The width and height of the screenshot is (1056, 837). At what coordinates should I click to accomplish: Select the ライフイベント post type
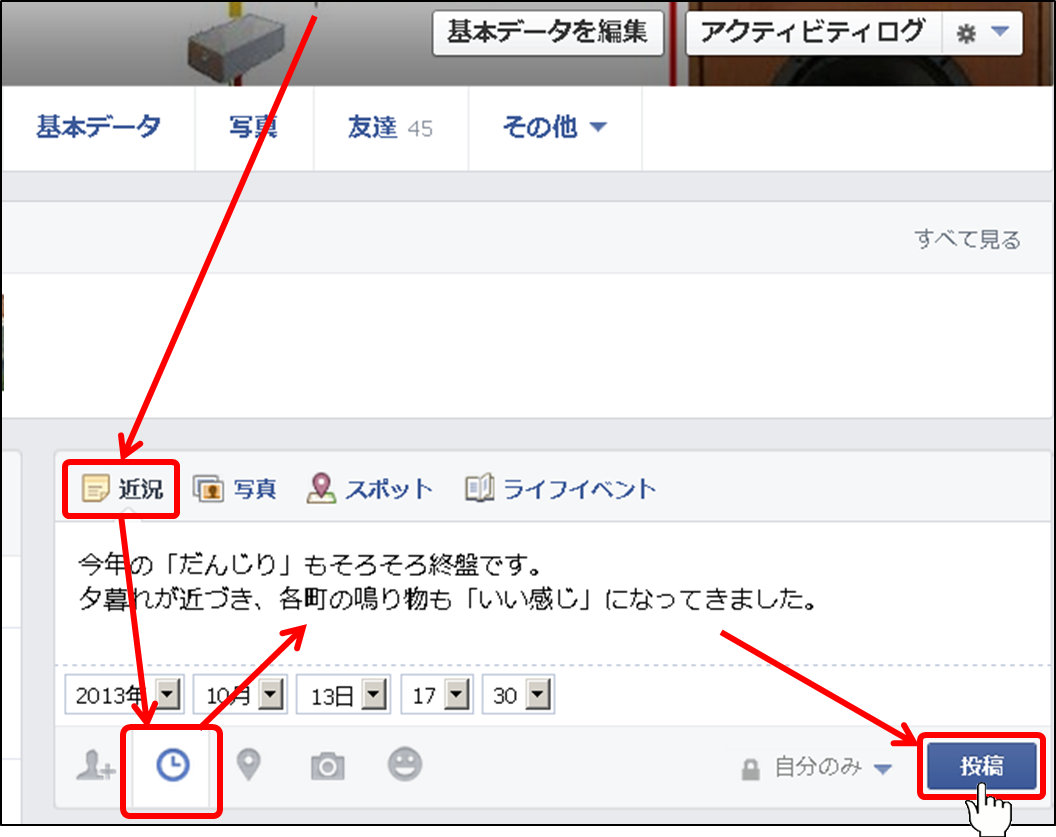(x=561, y=489)
